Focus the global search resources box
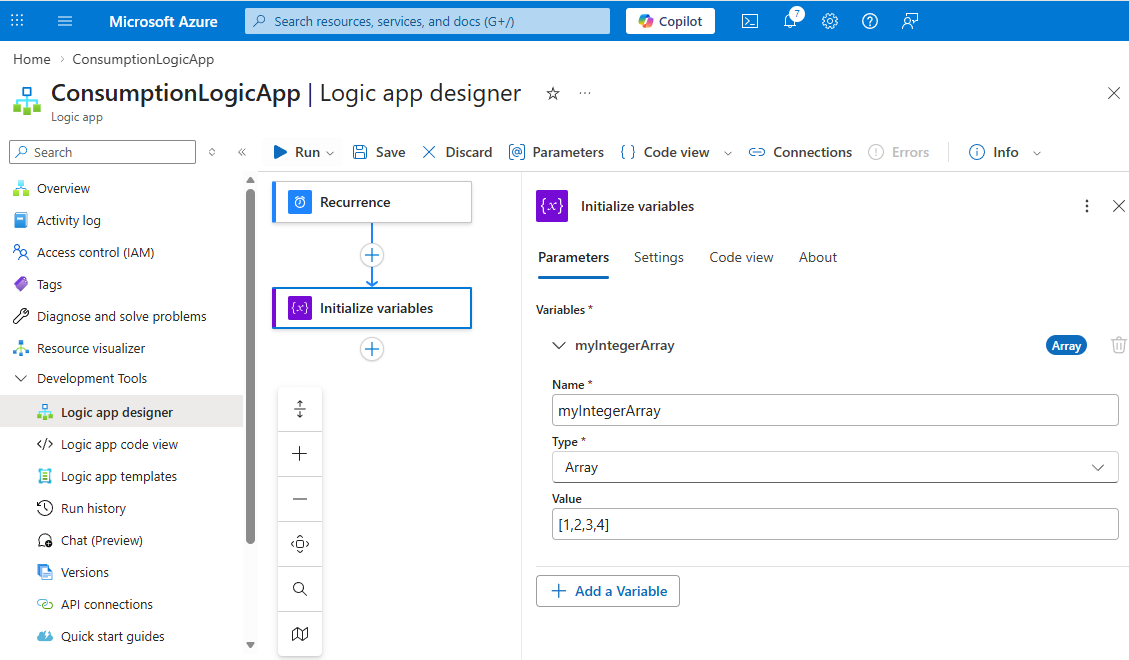Viewport: 1129px width, 660px height. [x=427, y=21]
